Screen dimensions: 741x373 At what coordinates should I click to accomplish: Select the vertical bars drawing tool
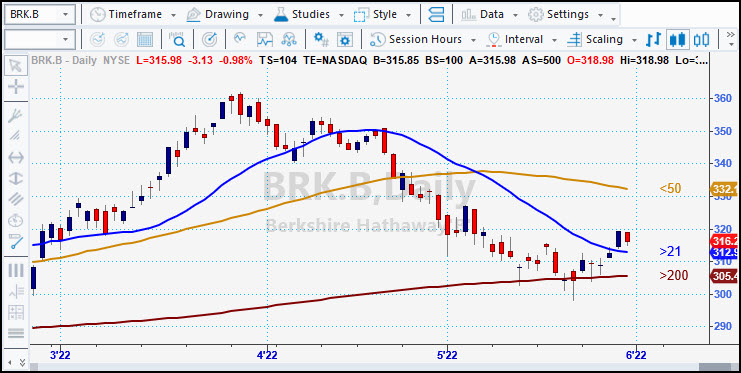coord(16,270)
